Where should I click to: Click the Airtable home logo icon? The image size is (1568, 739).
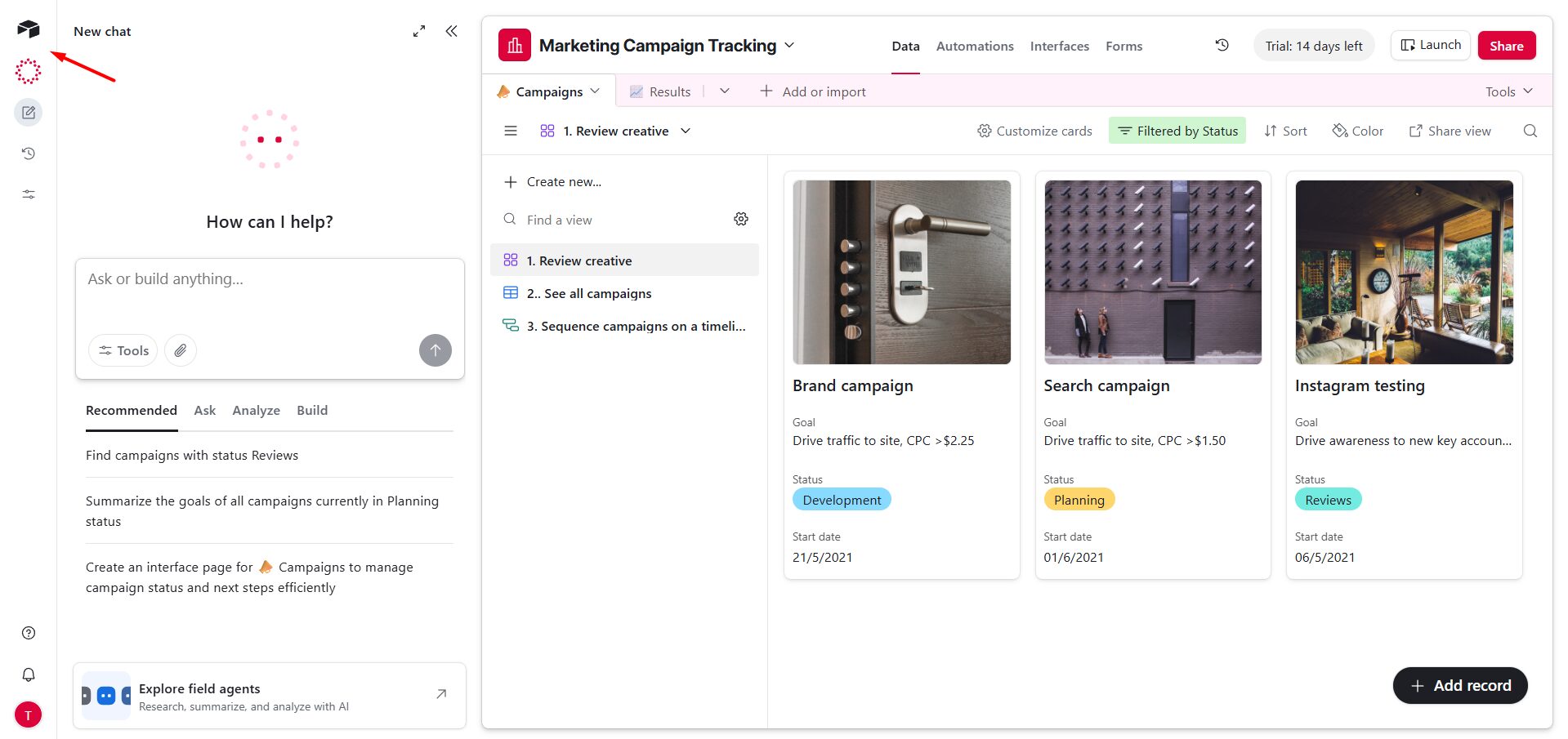pos(28,29)
